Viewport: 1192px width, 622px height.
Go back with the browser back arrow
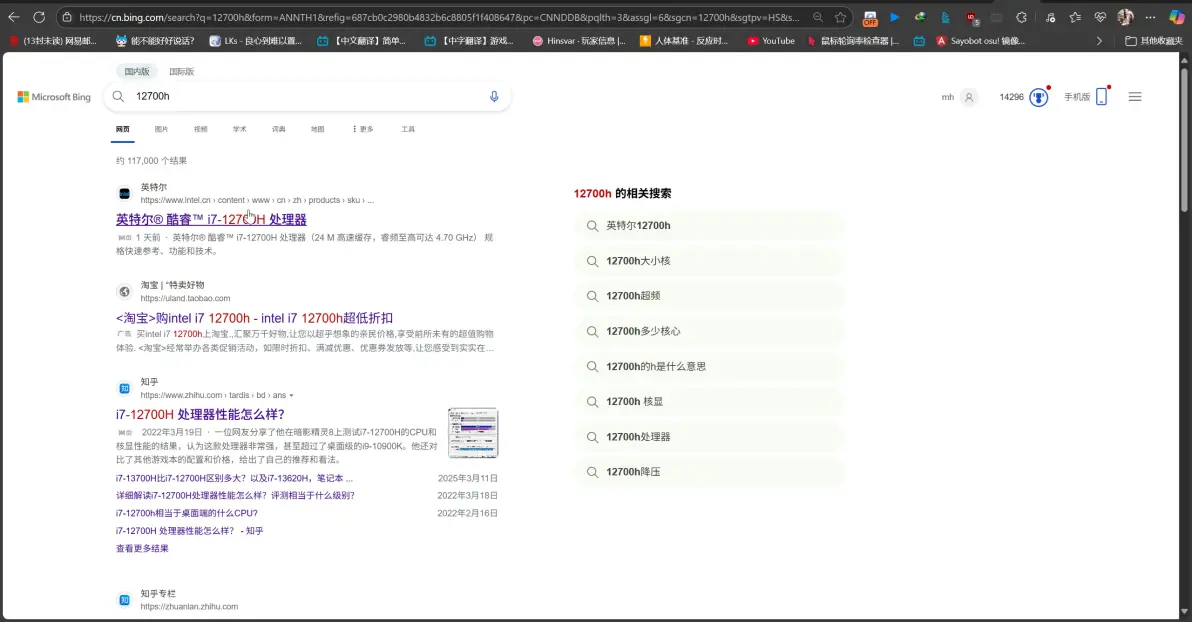(14, 17)
